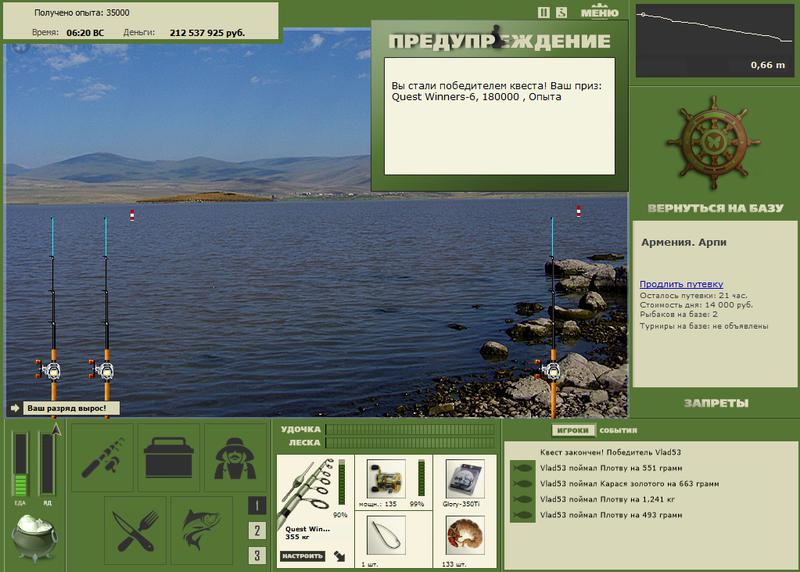Click the Квест закончен! Победитель Vlad53 line
The height and width of the screenshot is (572, 800).
pos(610,452)
